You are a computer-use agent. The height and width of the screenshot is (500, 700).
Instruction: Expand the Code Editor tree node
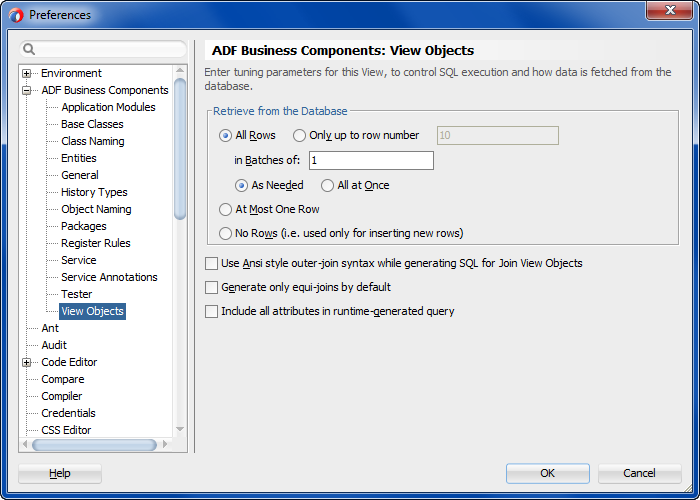pos(27,362)
